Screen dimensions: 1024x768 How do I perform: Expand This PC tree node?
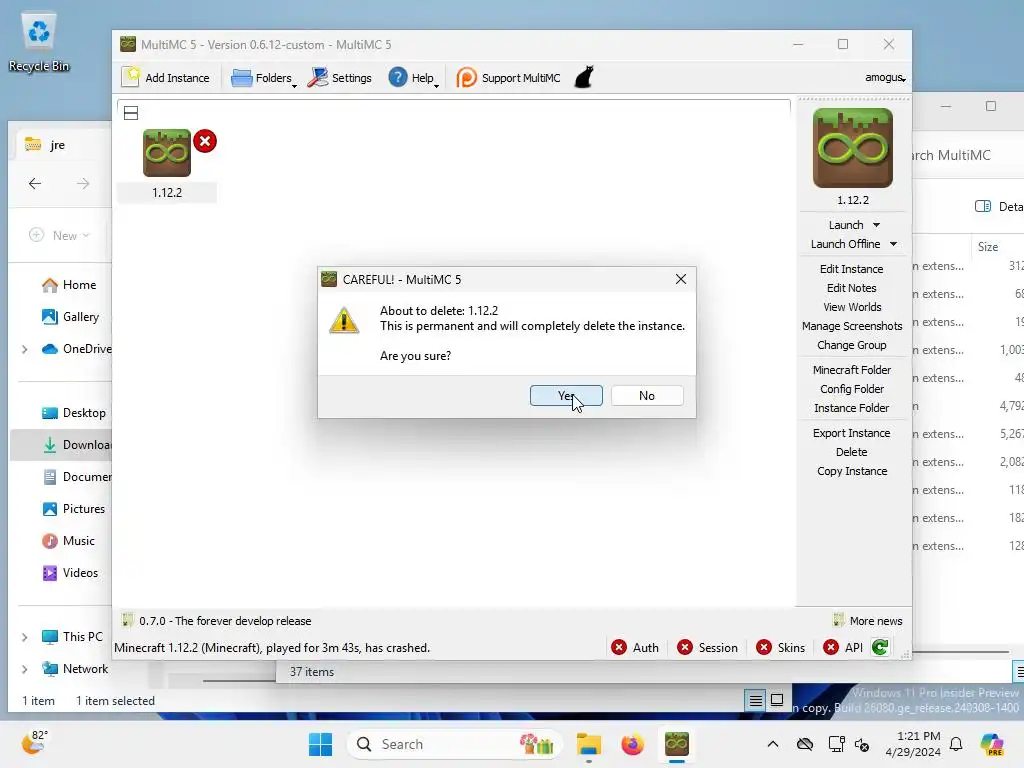click(24, 637)
